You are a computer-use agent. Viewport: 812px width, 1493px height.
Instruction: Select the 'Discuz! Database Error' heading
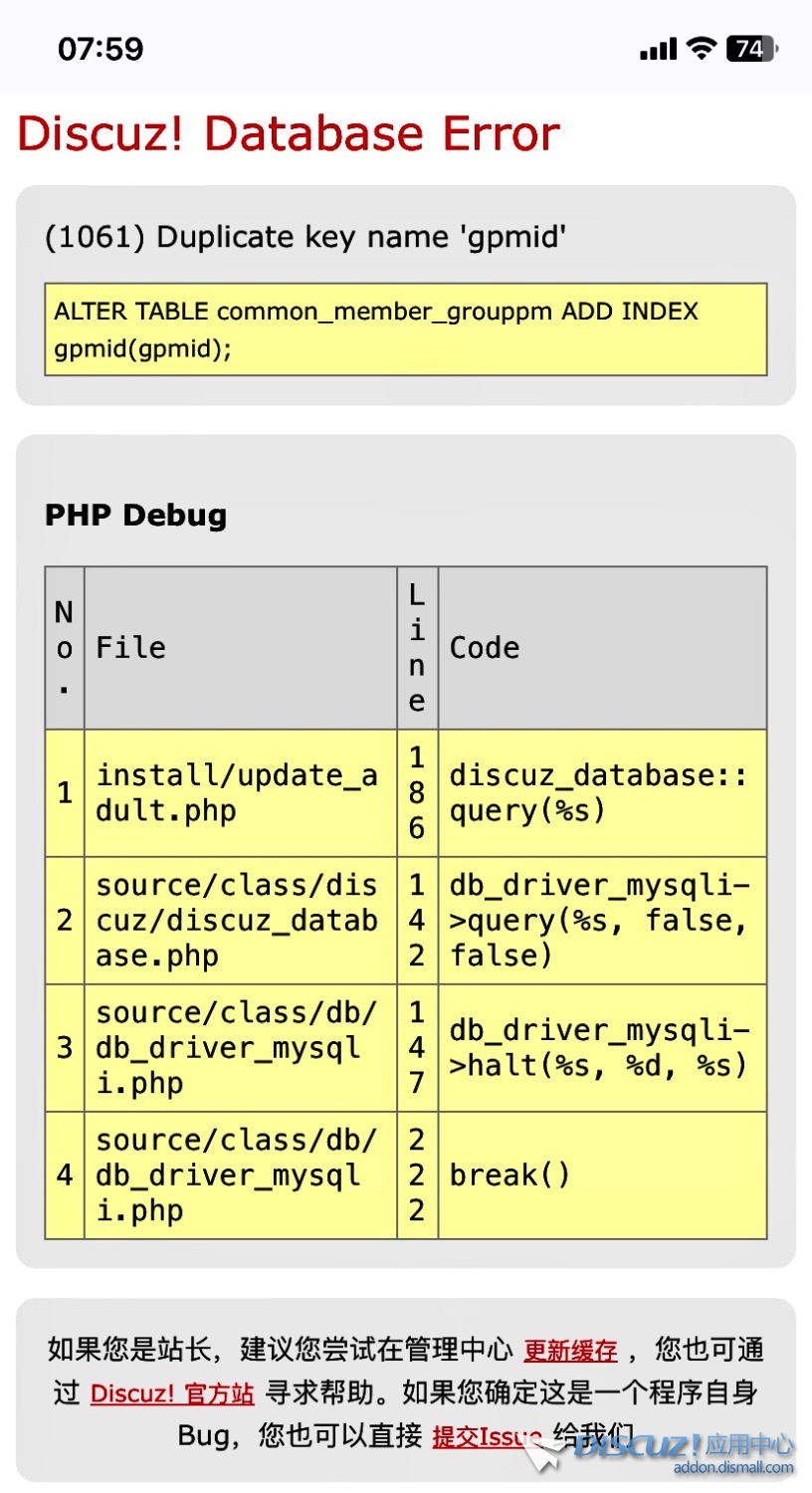289,133
